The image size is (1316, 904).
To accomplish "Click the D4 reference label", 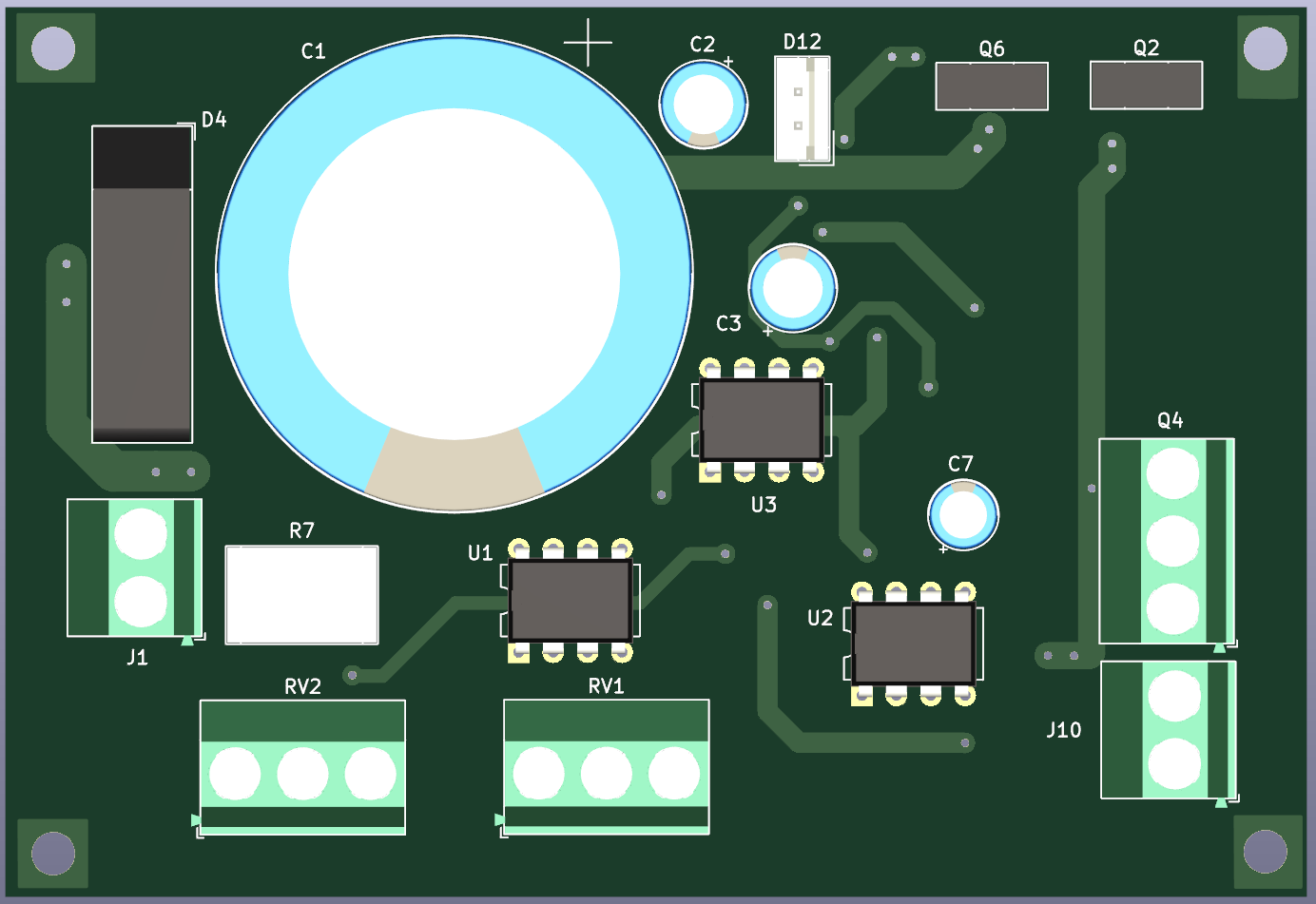I will pyautogui.click(x=214, y=120).
